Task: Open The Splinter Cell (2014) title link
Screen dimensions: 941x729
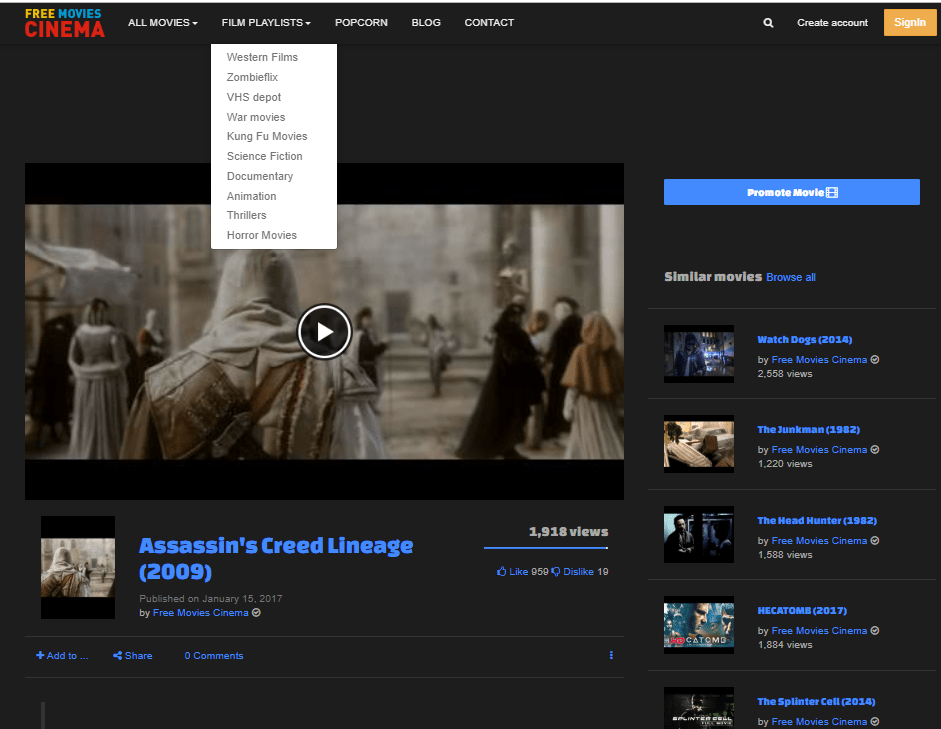Action: click(816, 701)
